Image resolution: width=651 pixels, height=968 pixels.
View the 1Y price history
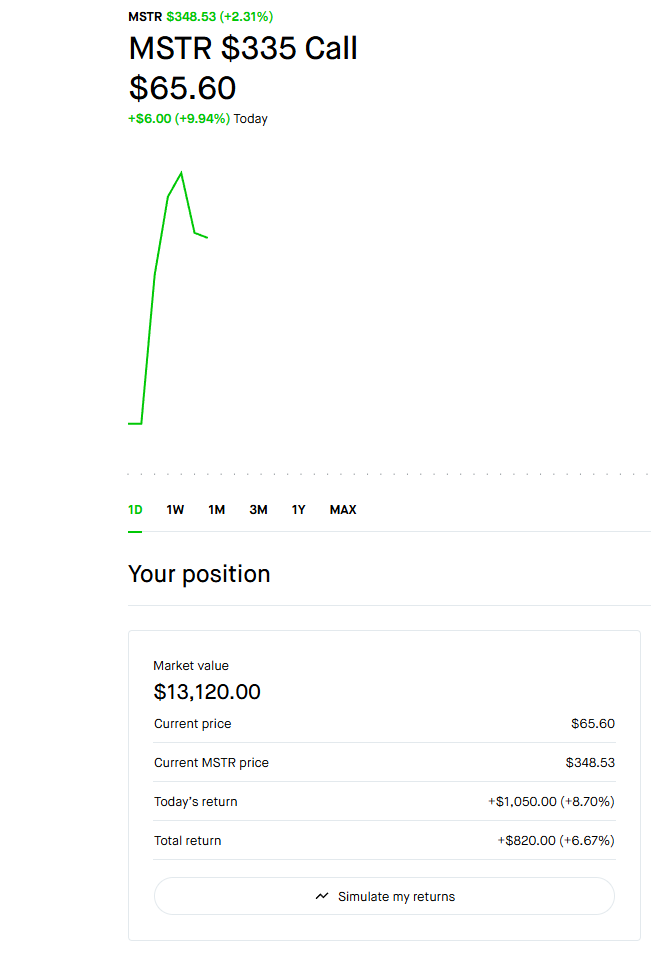click(298, 509)
